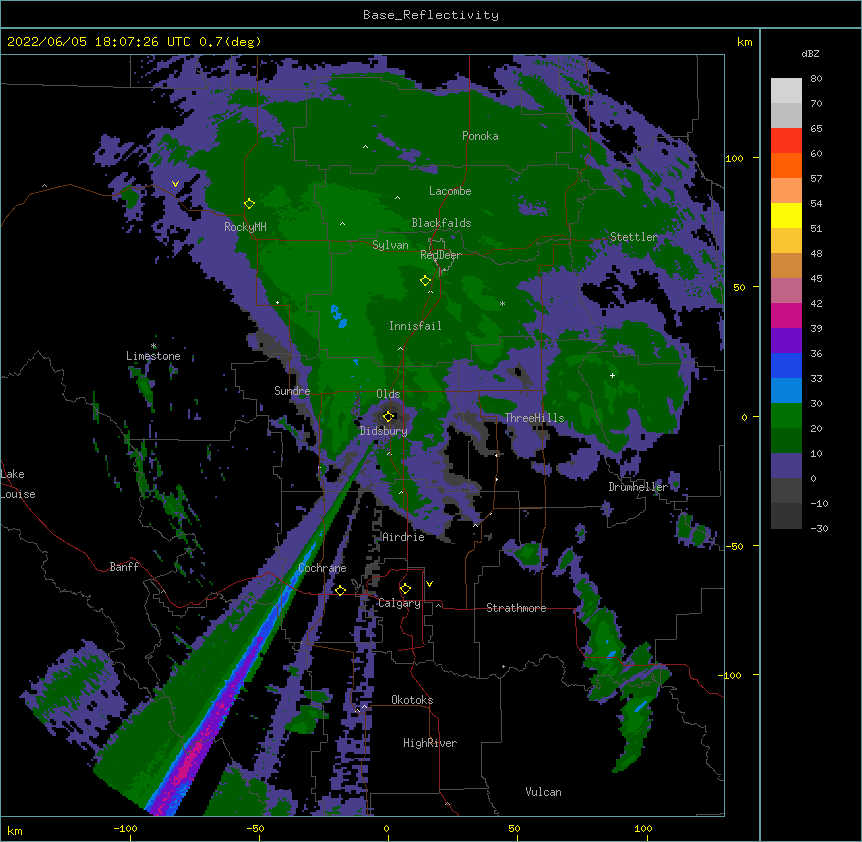
Task: Pick the magenta swatch in dBZ legend
Action: coord(786,315)
